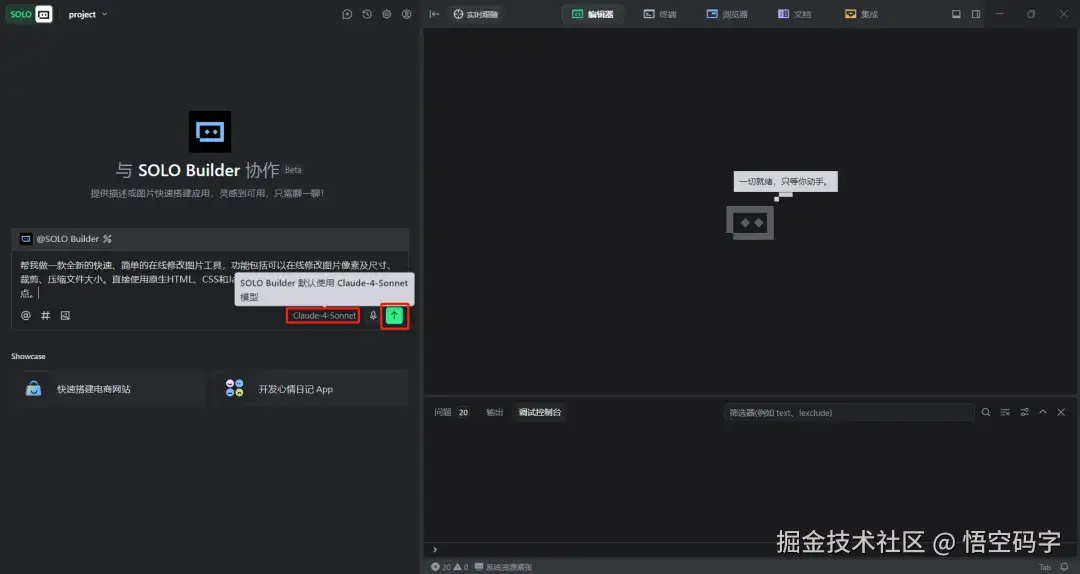The image size is (1080, 574).
Task: Click the robot mascot in editor area
Action: click(x=750, y=223)
